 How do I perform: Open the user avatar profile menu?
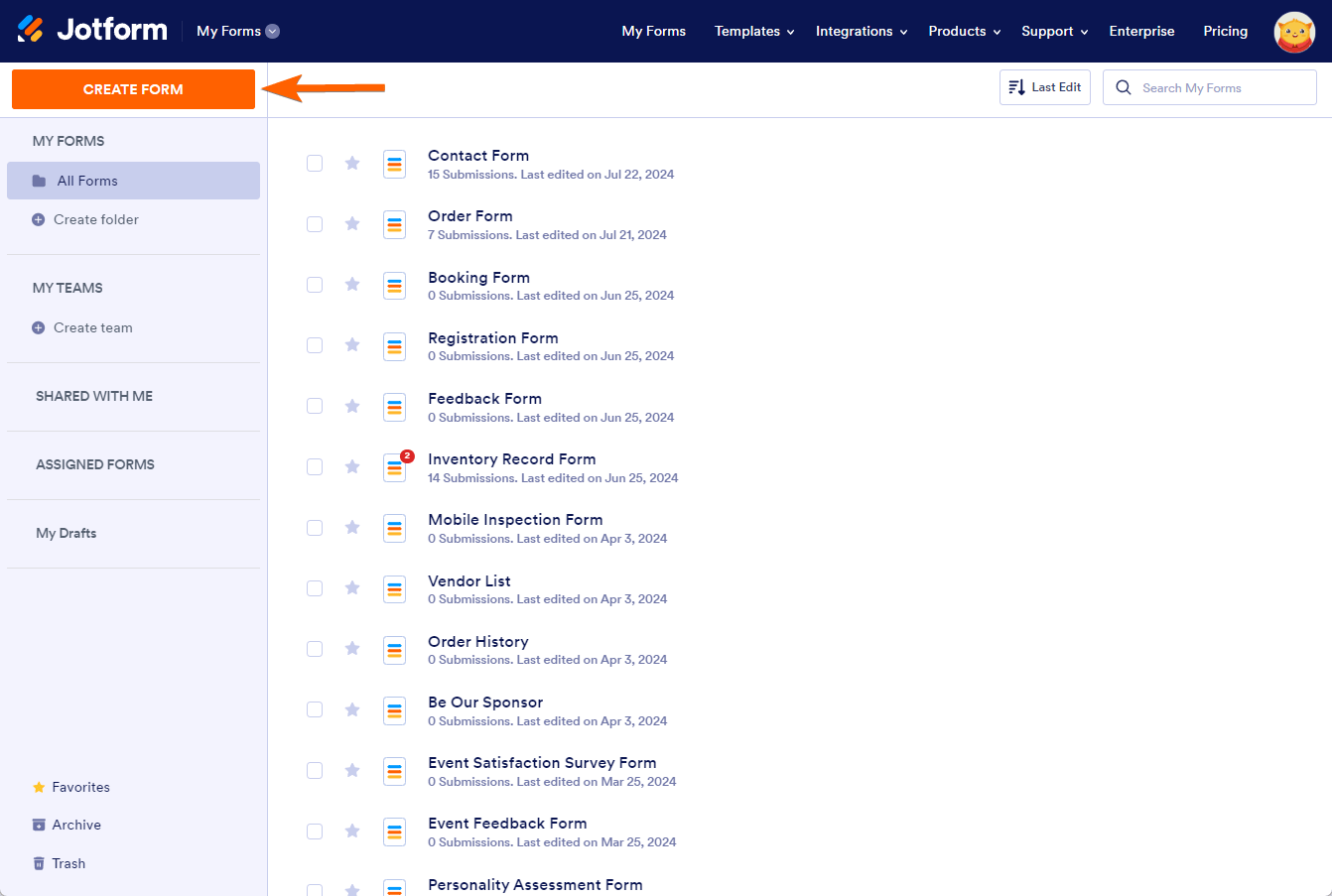click(x=1294, y=32)
